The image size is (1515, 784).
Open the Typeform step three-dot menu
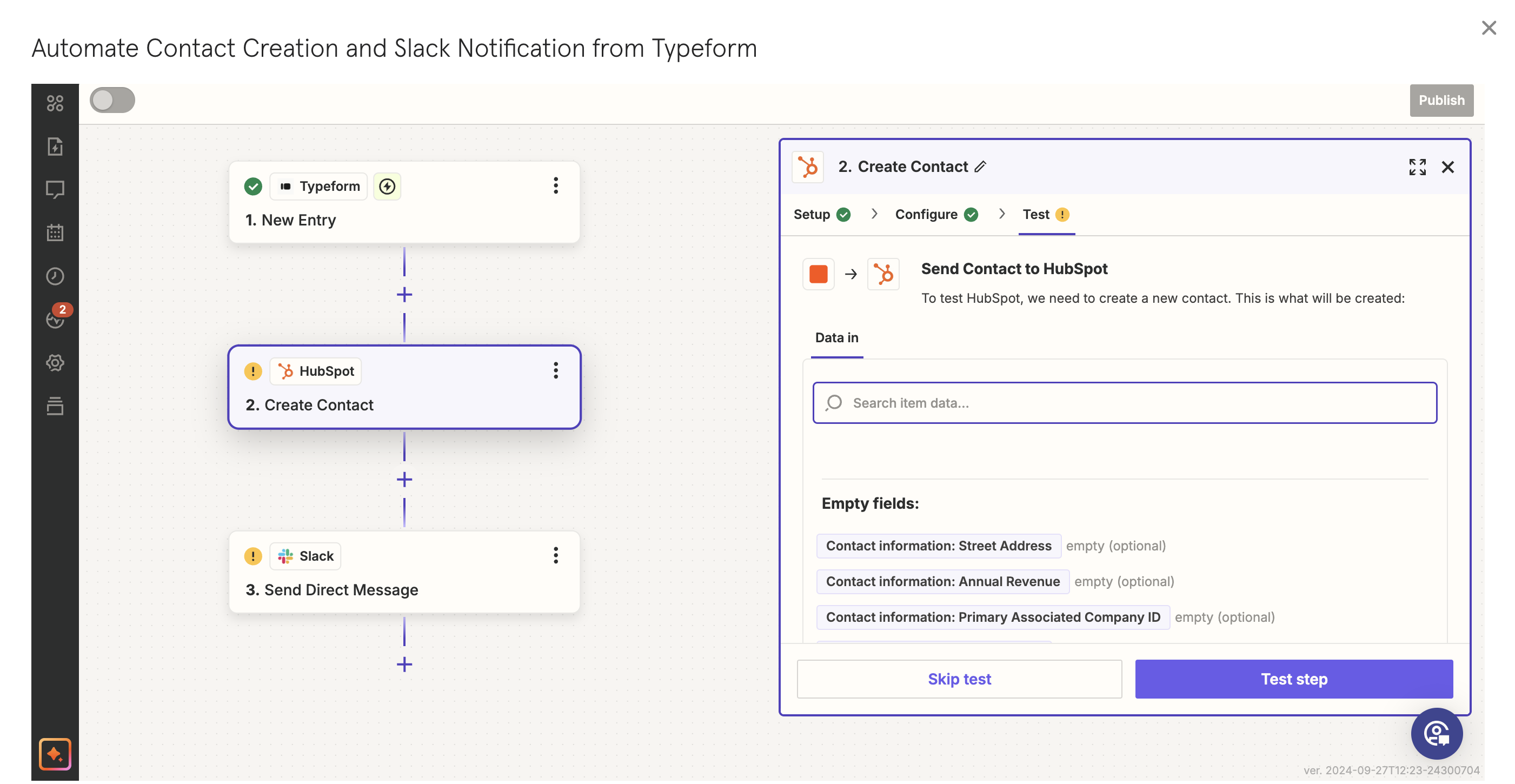(555, 186)
